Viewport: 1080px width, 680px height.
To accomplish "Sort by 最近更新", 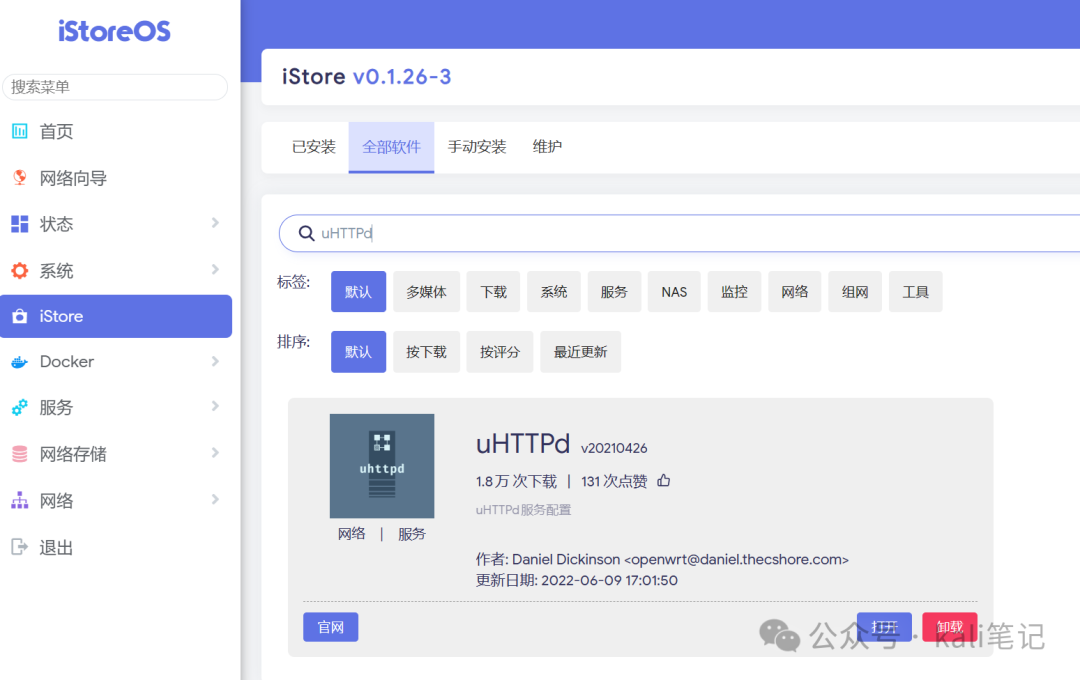I will point(581,351).
